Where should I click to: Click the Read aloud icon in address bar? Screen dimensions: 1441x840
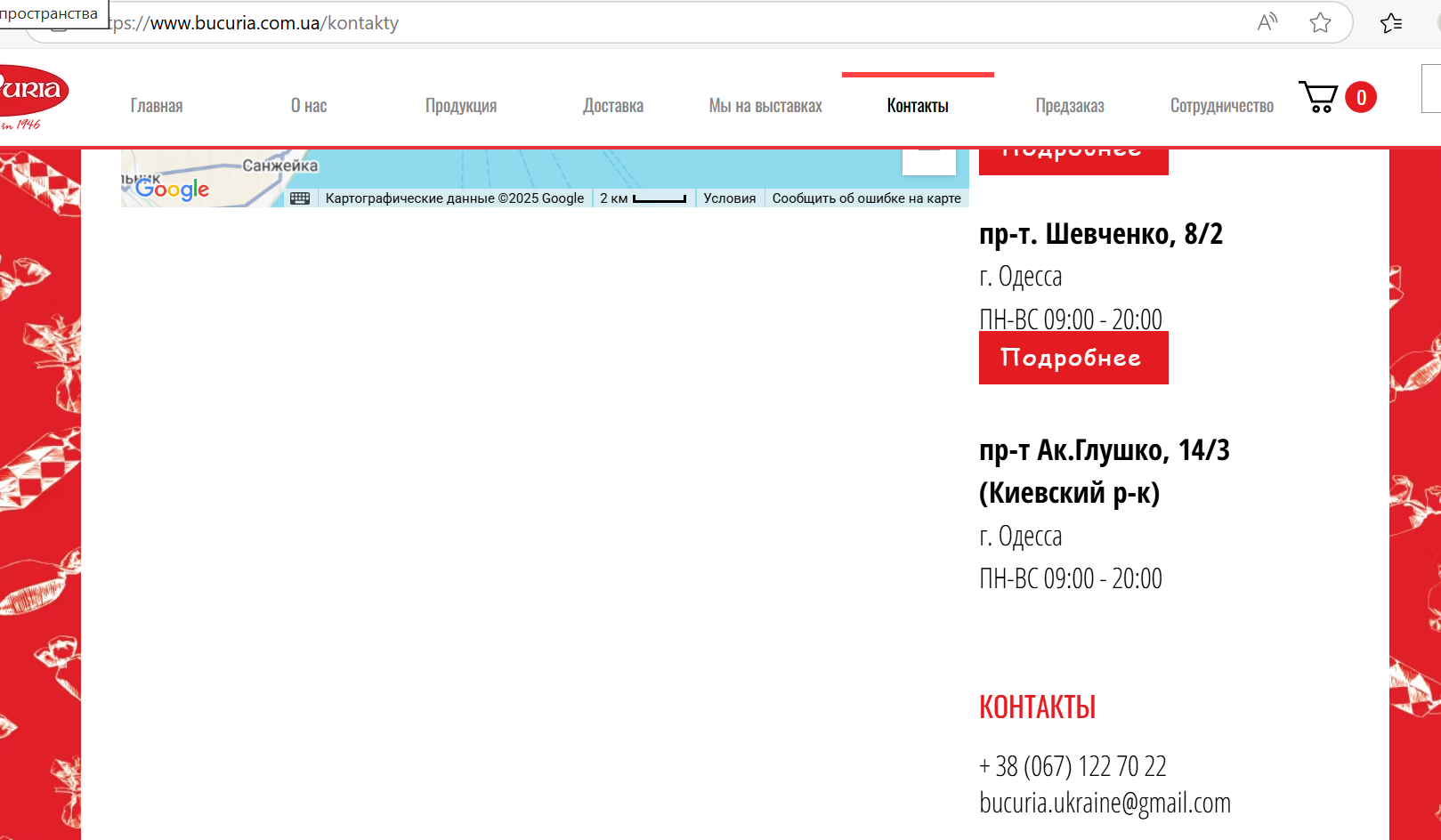(1267, 22)
